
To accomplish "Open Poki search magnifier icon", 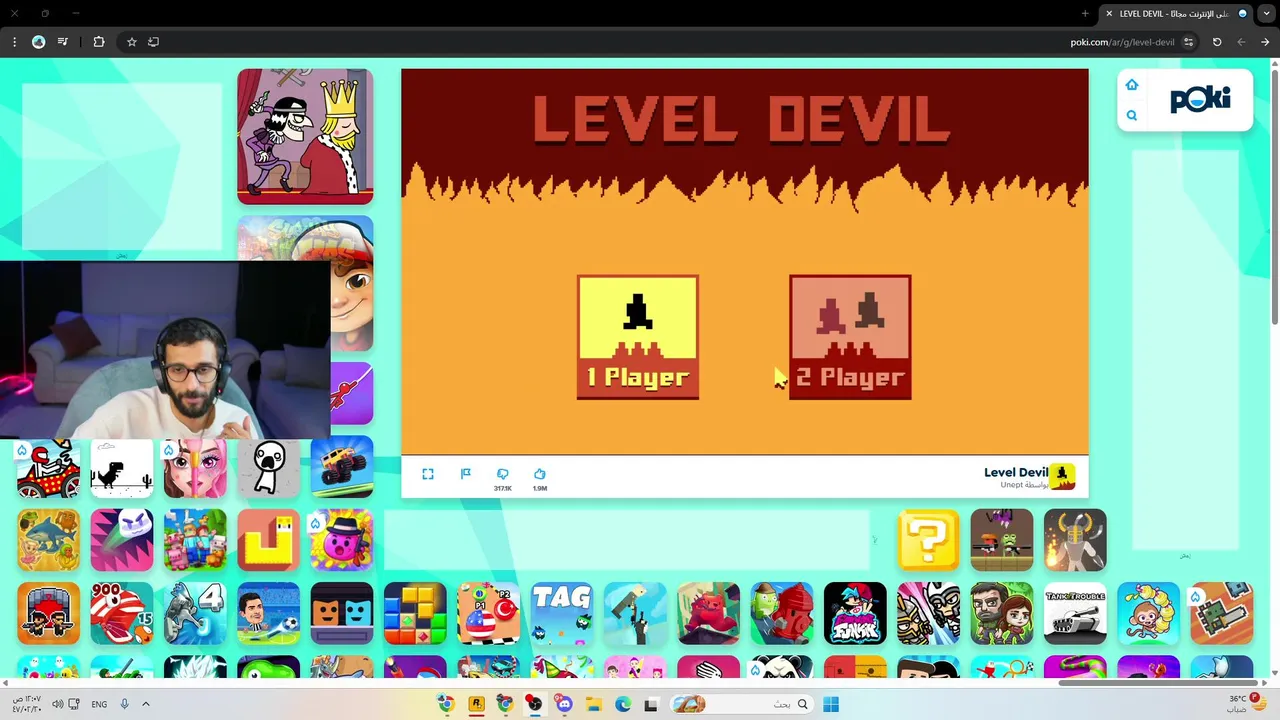I will click(x=1132, y=115).
